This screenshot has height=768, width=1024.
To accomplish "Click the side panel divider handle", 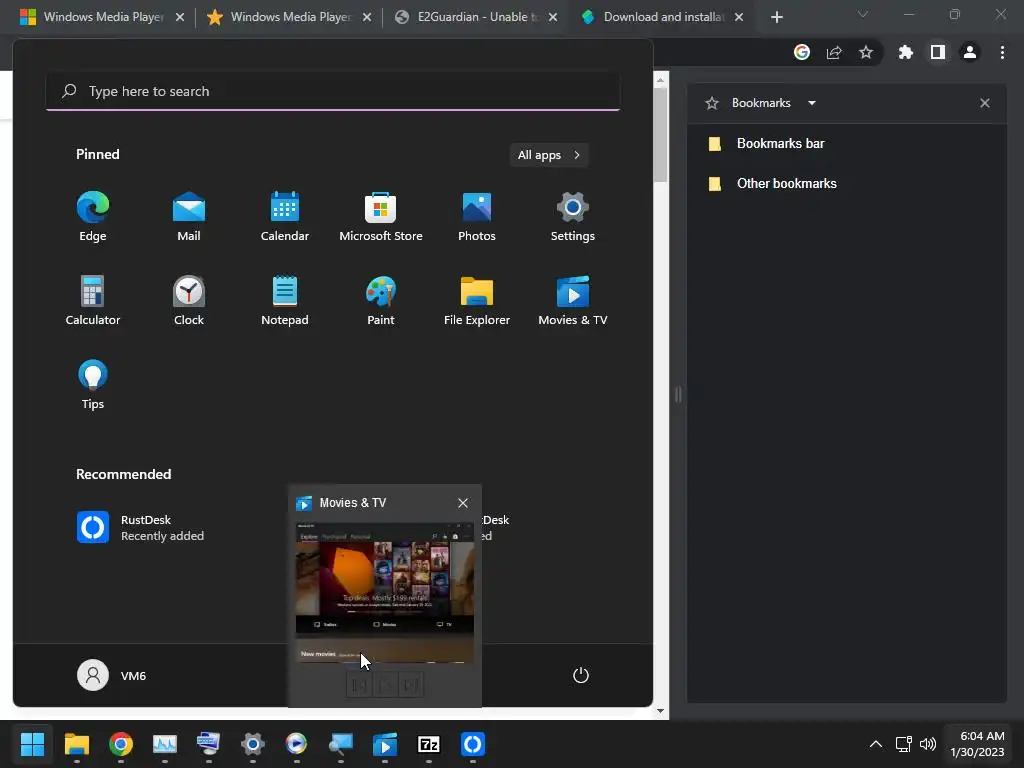I will tap(678, 394).
